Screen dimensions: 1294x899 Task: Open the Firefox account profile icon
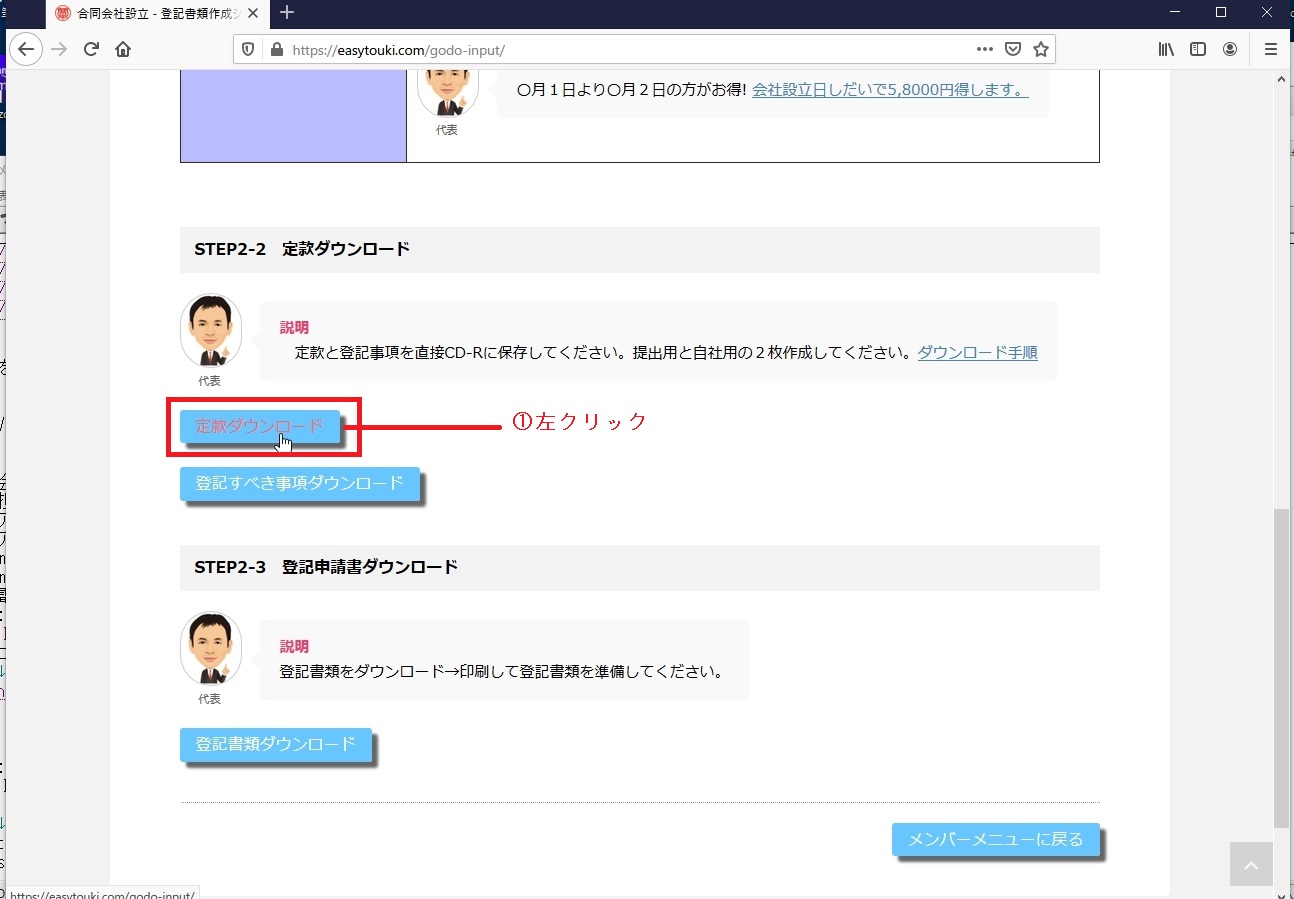pyautogui.click(x=1230, y=49)
